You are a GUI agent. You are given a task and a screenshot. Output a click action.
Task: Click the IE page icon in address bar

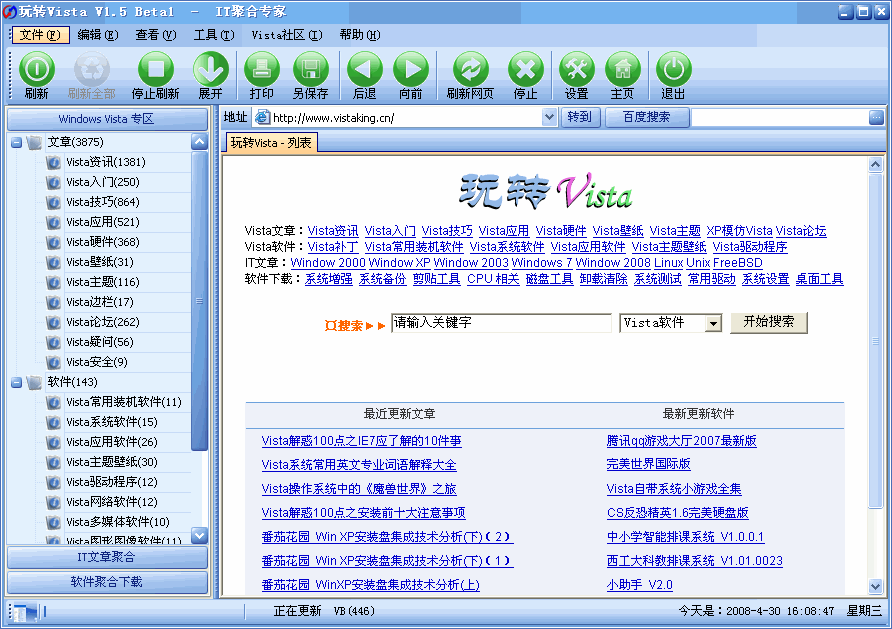(262, 117)
